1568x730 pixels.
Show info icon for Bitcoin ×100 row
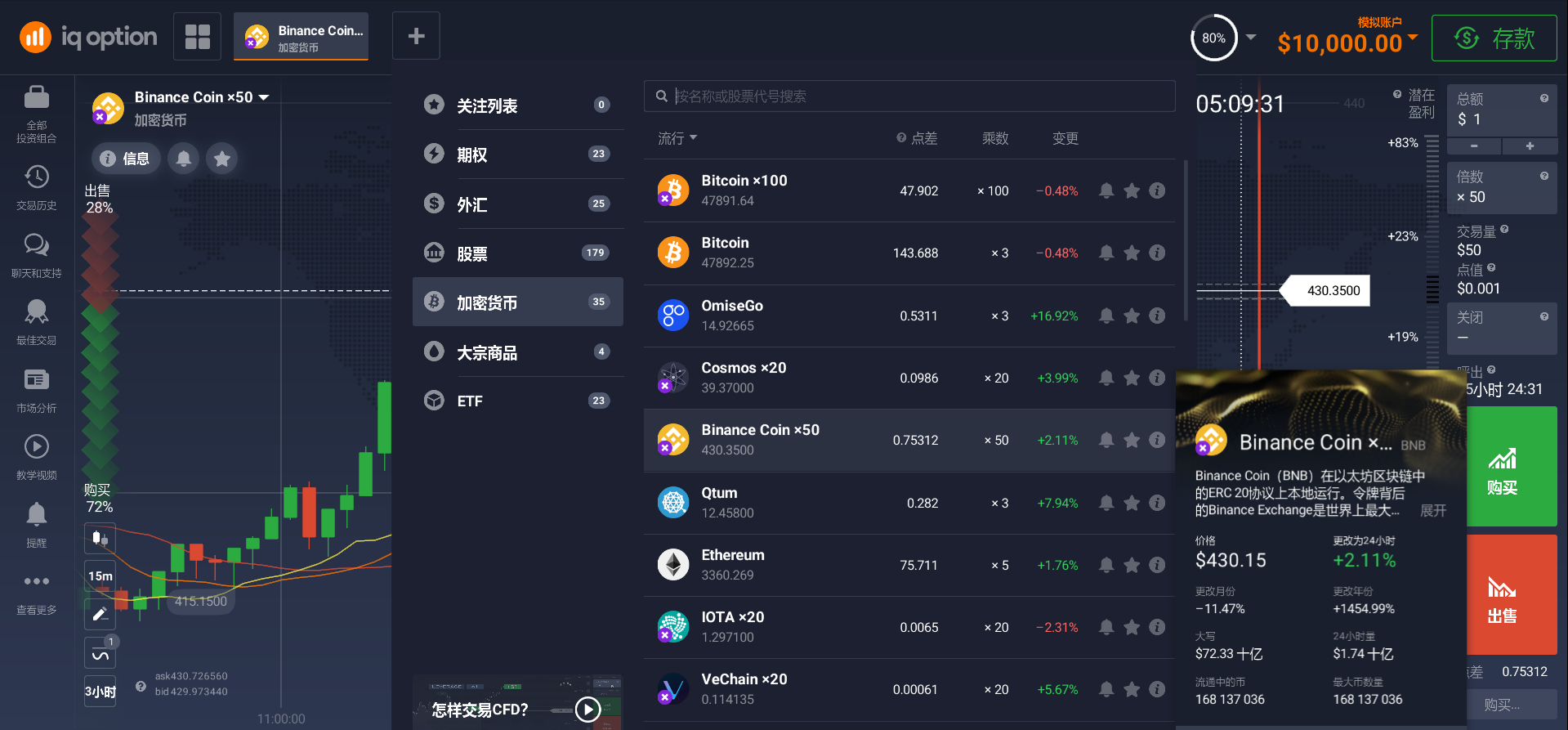click(x=1157, y=190)
